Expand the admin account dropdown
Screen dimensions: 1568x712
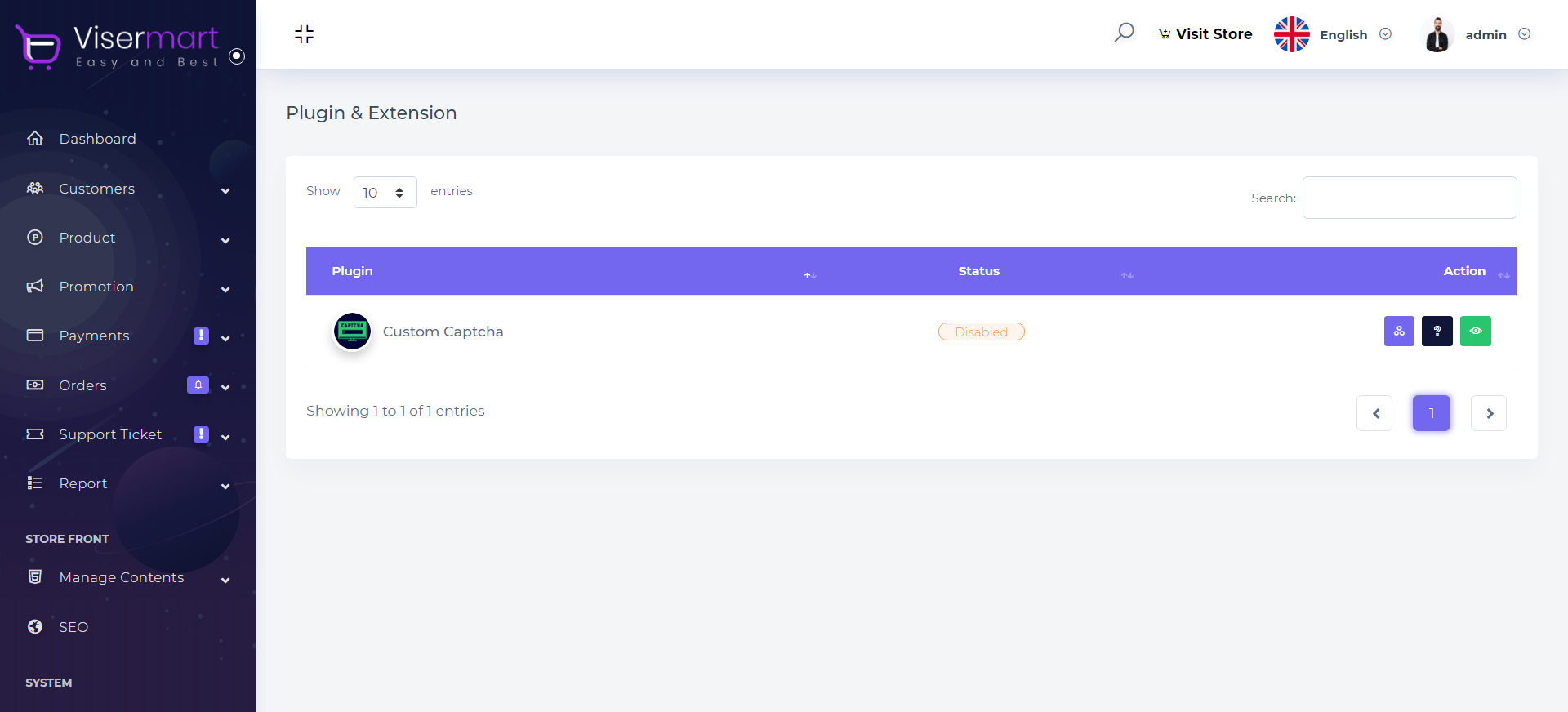click(1496, 34)
